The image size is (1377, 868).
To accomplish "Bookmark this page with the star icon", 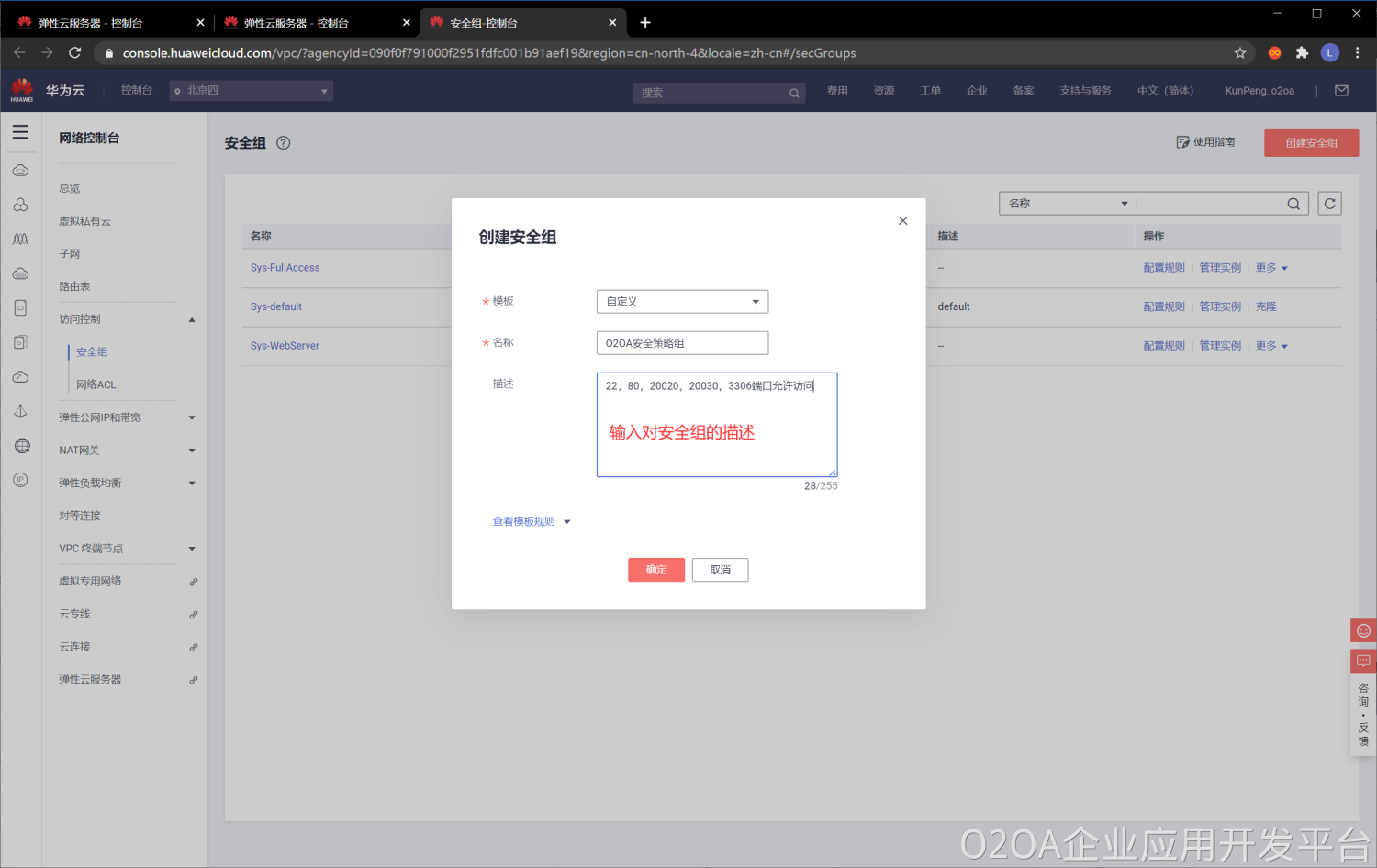I will (1240, 53).
